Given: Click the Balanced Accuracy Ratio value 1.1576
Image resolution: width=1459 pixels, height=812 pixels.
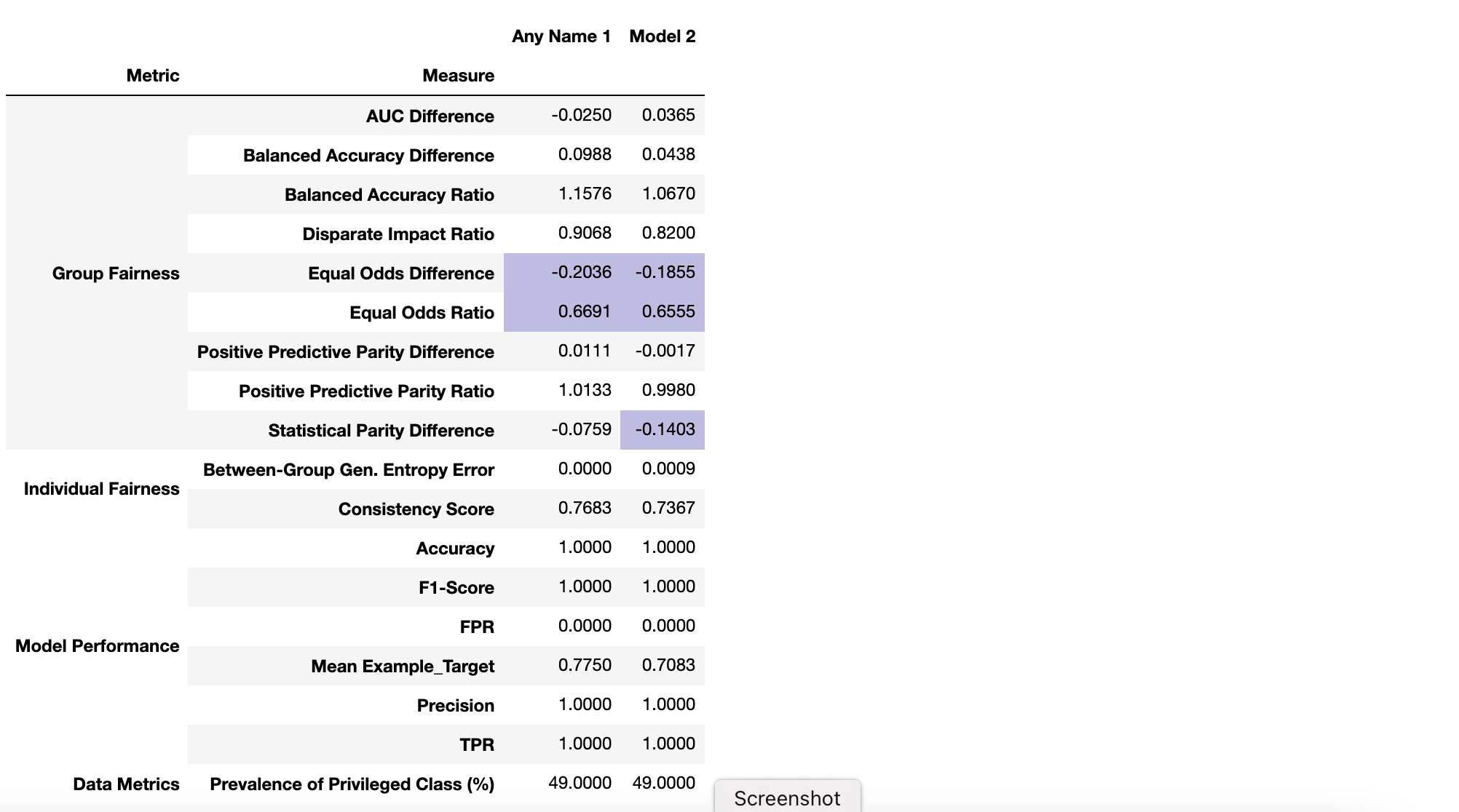Looking at the screenshot, I should click(584, 194).
